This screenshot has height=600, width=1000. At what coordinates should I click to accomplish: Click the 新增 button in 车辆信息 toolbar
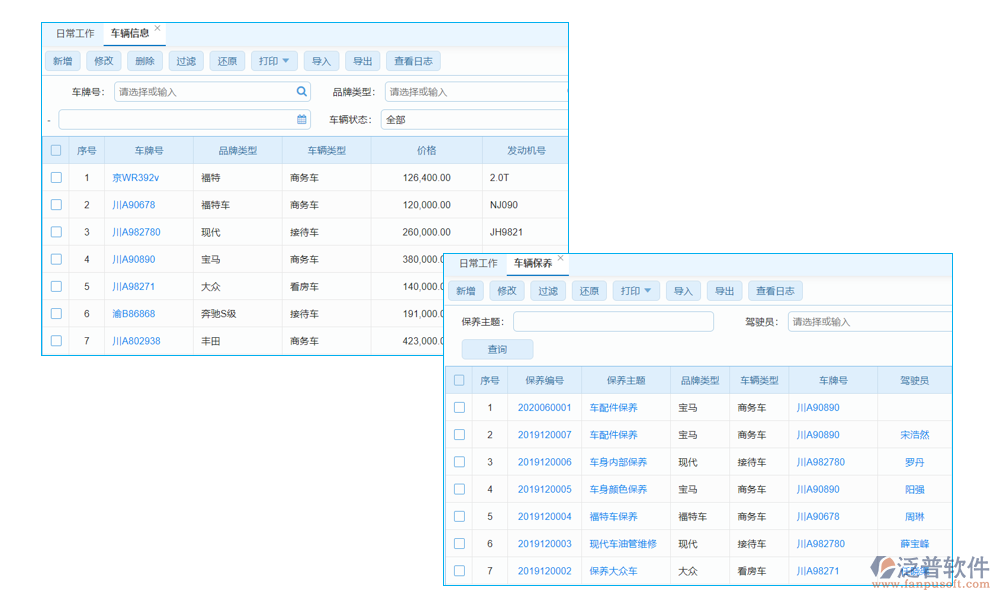pyautogui.click(x=62, y=60)
